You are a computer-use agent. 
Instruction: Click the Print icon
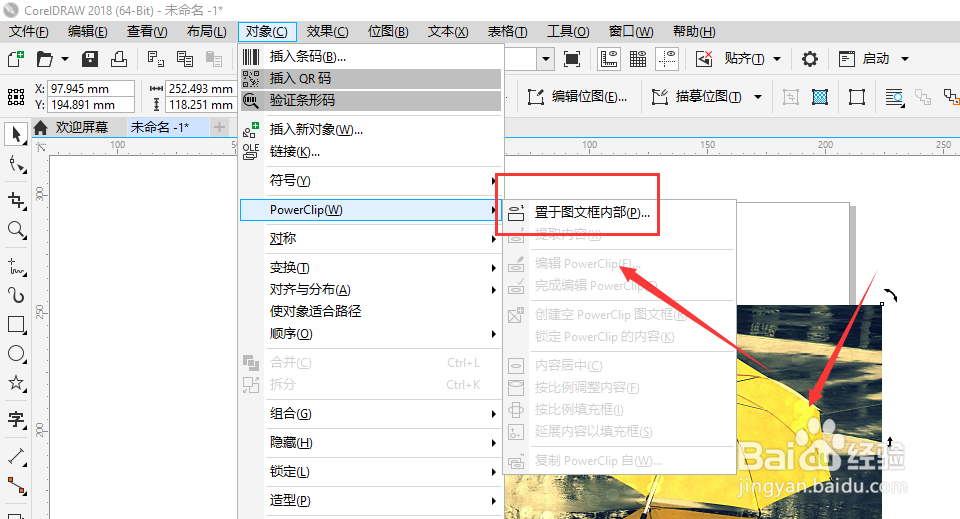(119, 59)
